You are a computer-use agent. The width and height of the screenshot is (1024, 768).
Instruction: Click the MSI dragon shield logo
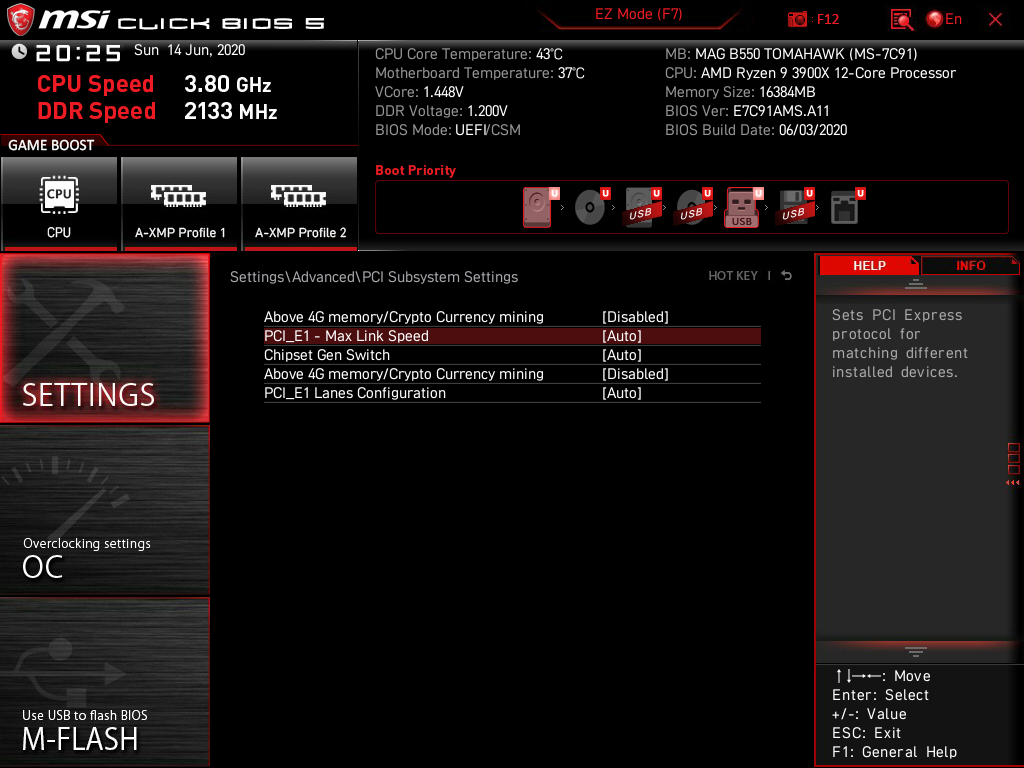click(20, 20)
